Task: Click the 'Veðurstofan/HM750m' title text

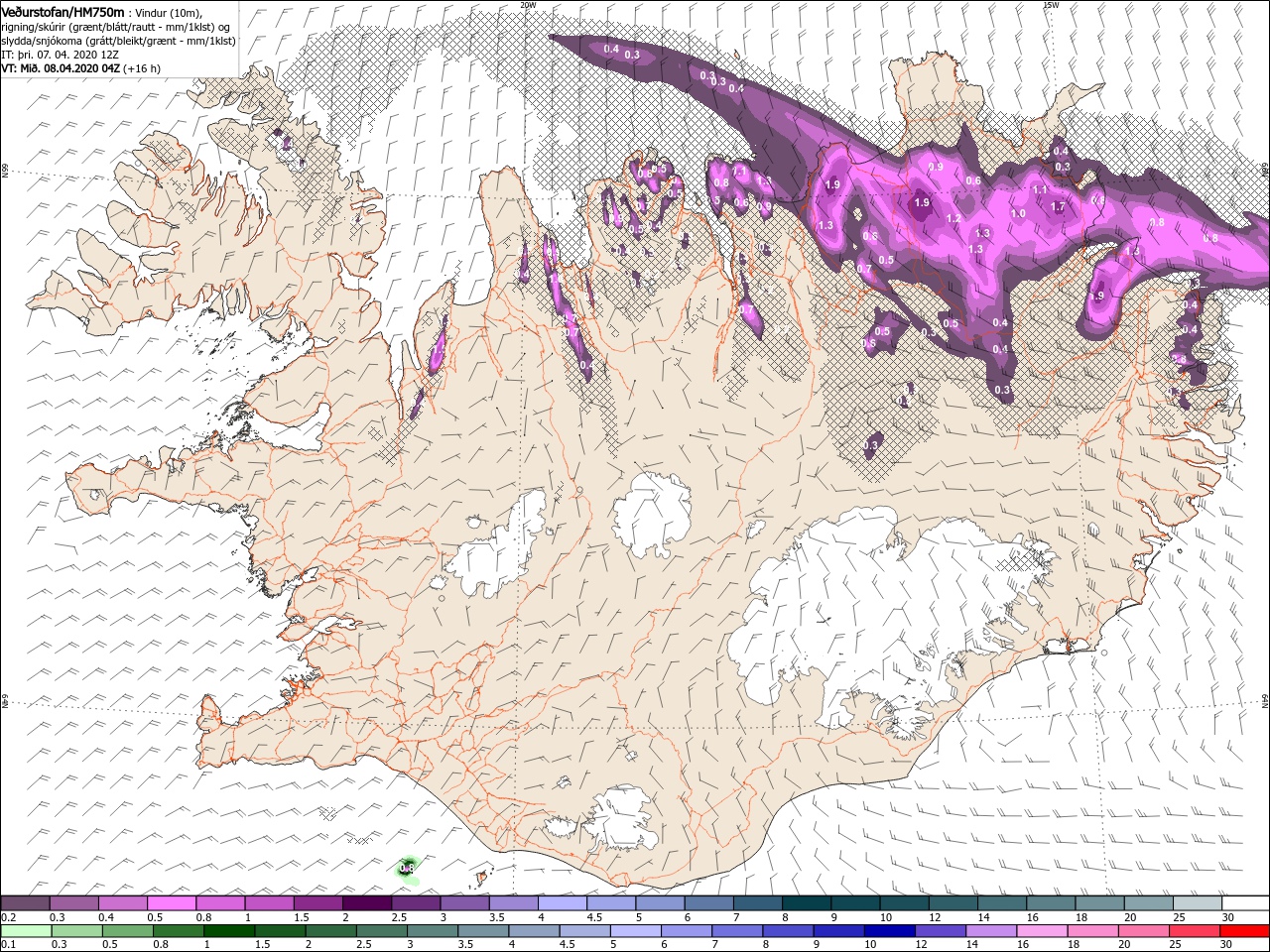Action: pyautogui.click(x=63, y=11)
